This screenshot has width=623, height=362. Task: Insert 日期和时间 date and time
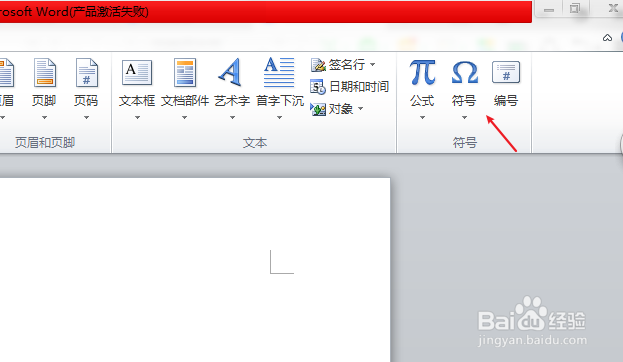[349, 87]
